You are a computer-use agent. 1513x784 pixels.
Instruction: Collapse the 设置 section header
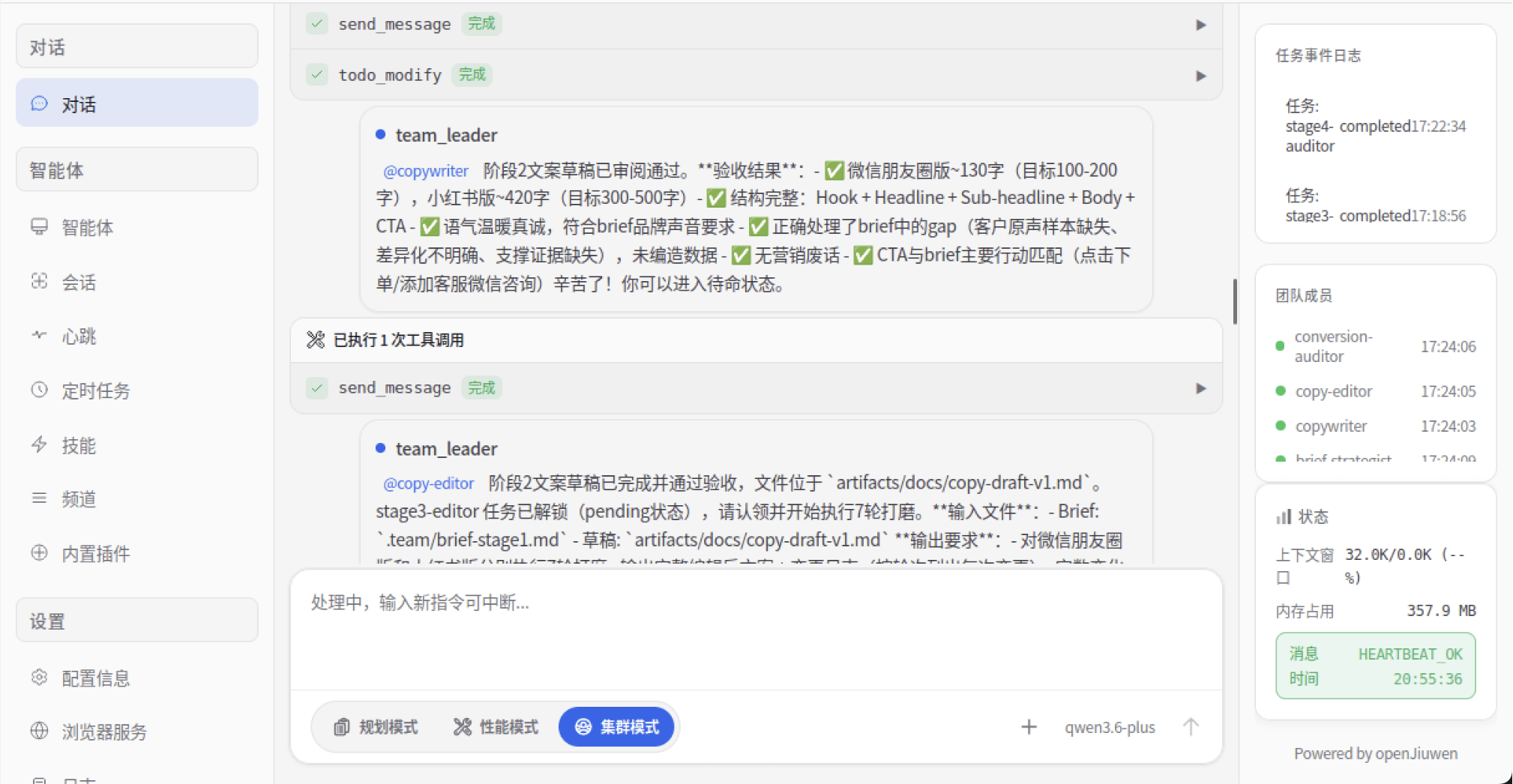[137, 620]
